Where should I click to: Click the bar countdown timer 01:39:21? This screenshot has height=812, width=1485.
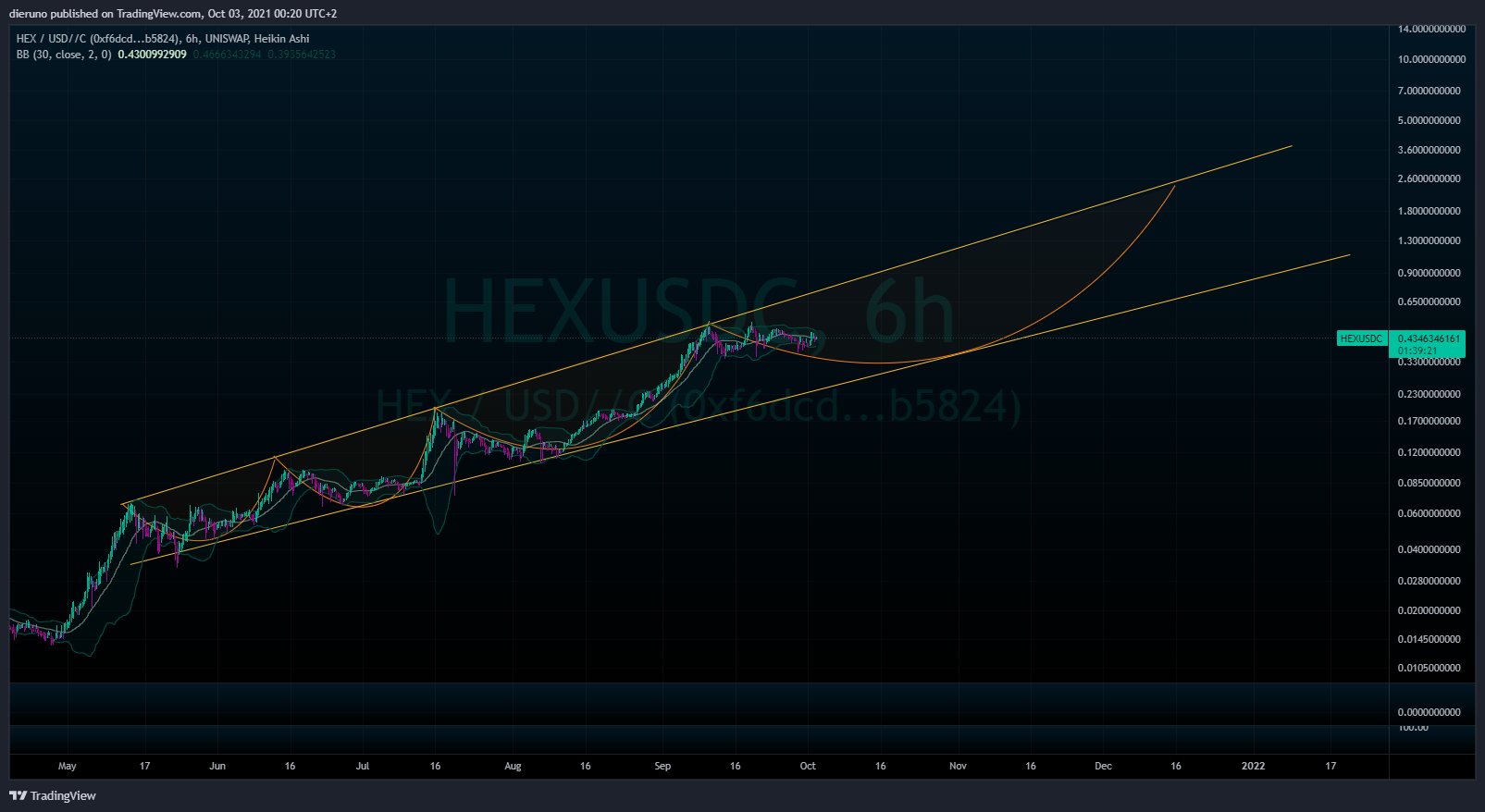tap(1417, 351)
